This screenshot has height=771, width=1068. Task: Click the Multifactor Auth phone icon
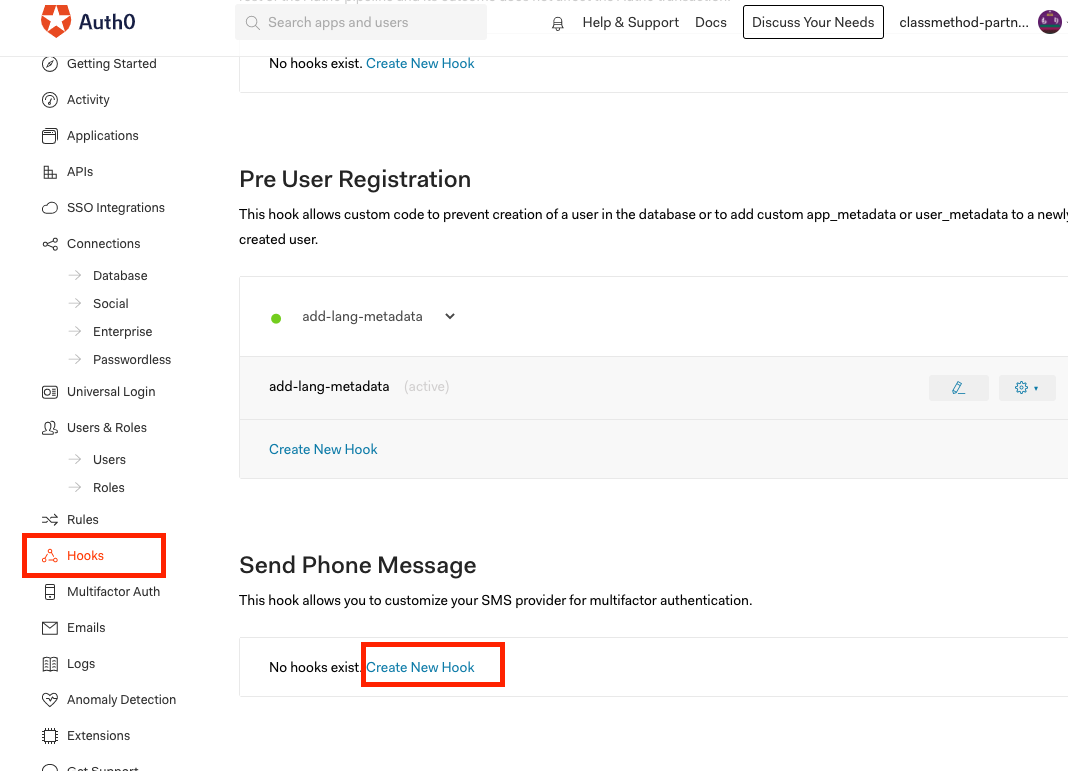pos(50,592)
